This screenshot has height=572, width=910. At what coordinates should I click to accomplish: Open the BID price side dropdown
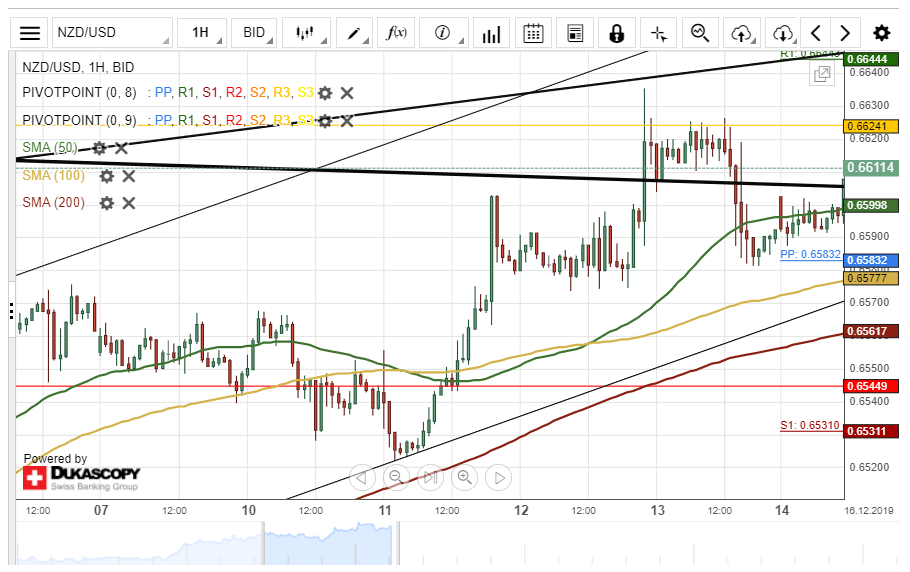pyautogui.click(x=254, y=32)
